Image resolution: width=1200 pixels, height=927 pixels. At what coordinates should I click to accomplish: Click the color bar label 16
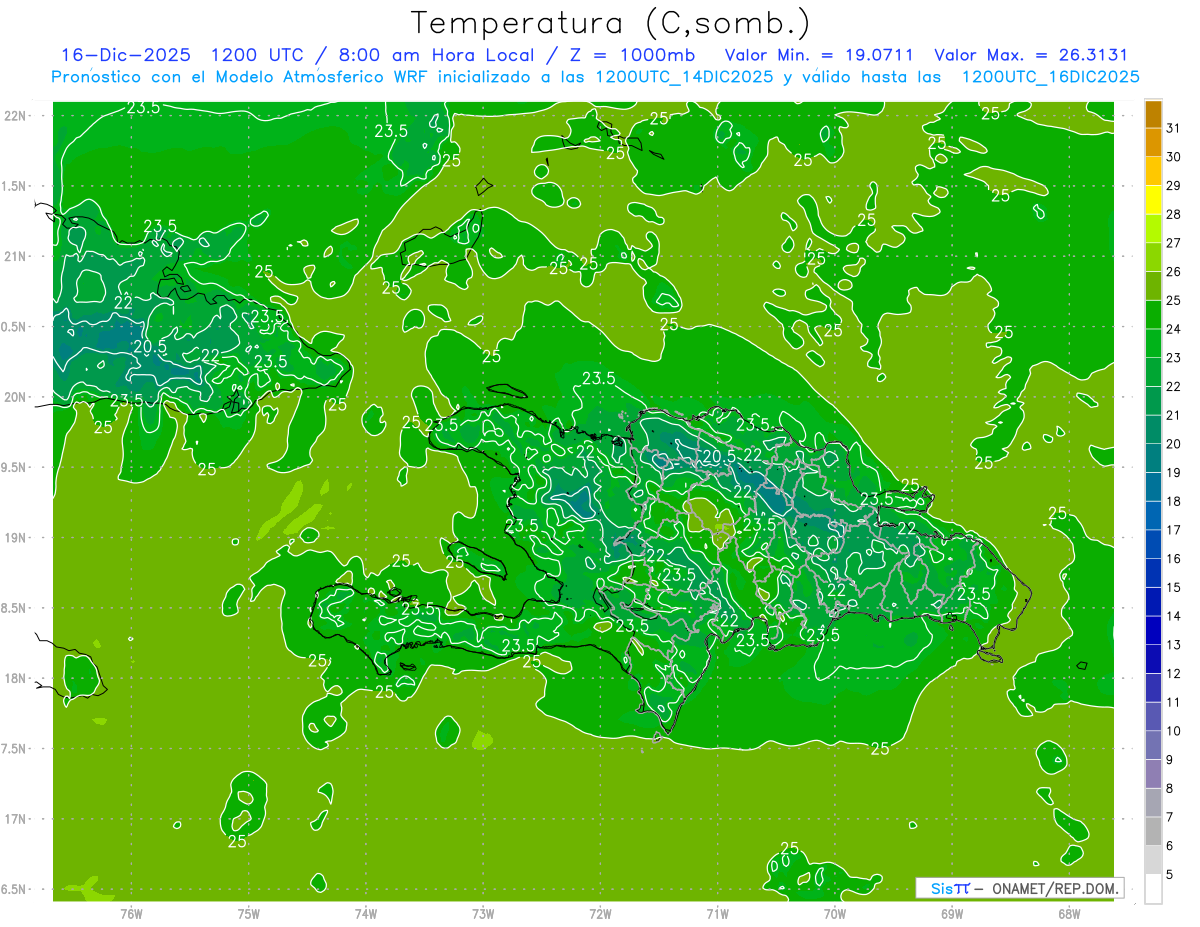(x=1174, y=559)
